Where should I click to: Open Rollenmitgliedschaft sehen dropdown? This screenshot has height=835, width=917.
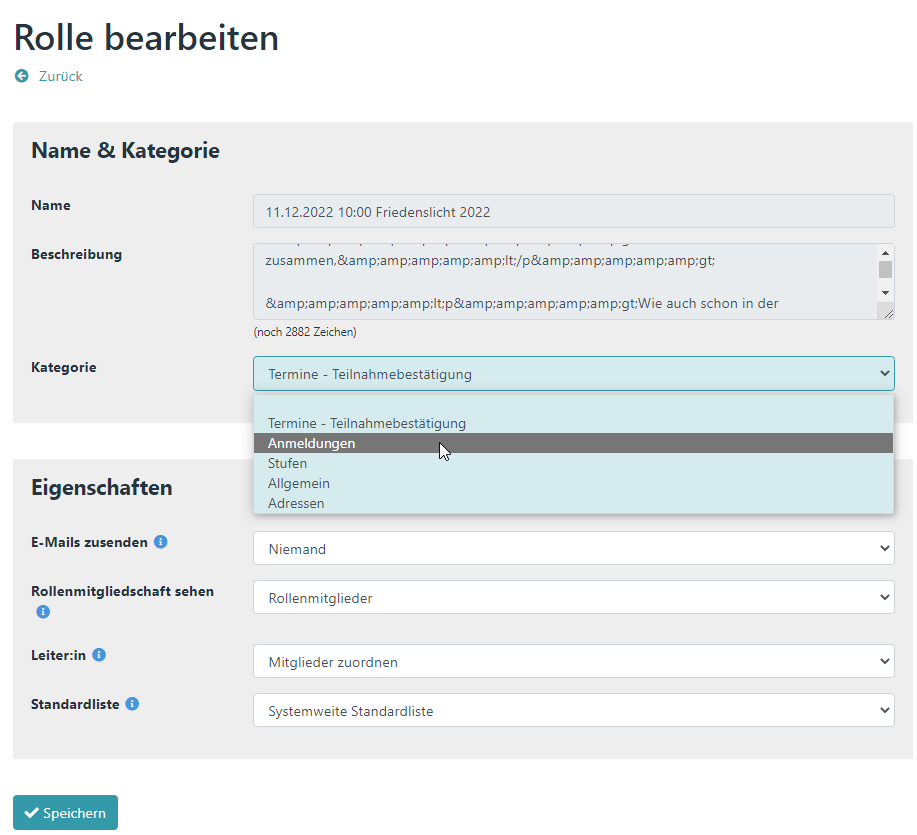tap(573, 598)
